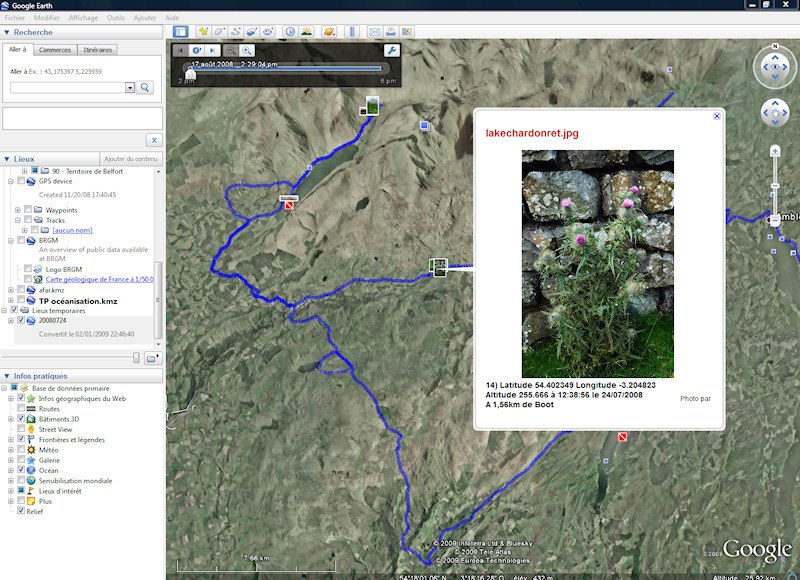Open the Fichier menu
Image resolution: width=800 pixels, height=580 pixels.
[x=15, y=17]
